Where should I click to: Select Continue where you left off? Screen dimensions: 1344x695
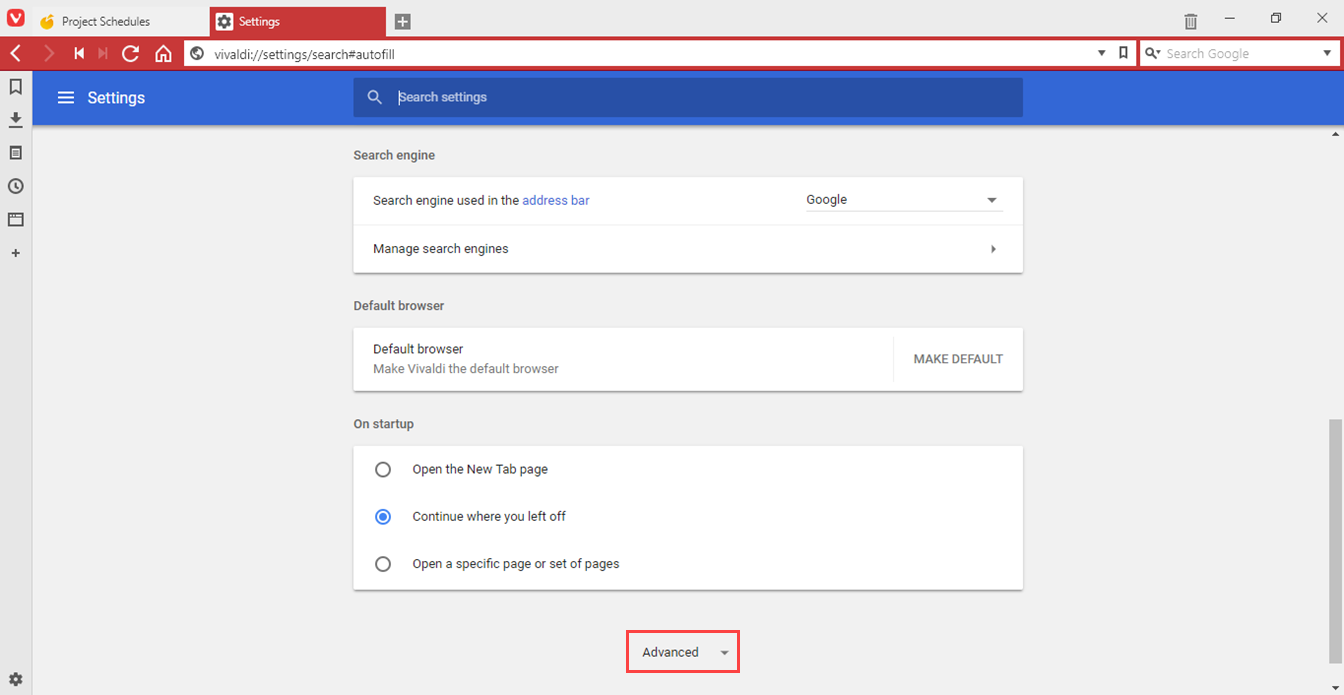coord(383,517)
